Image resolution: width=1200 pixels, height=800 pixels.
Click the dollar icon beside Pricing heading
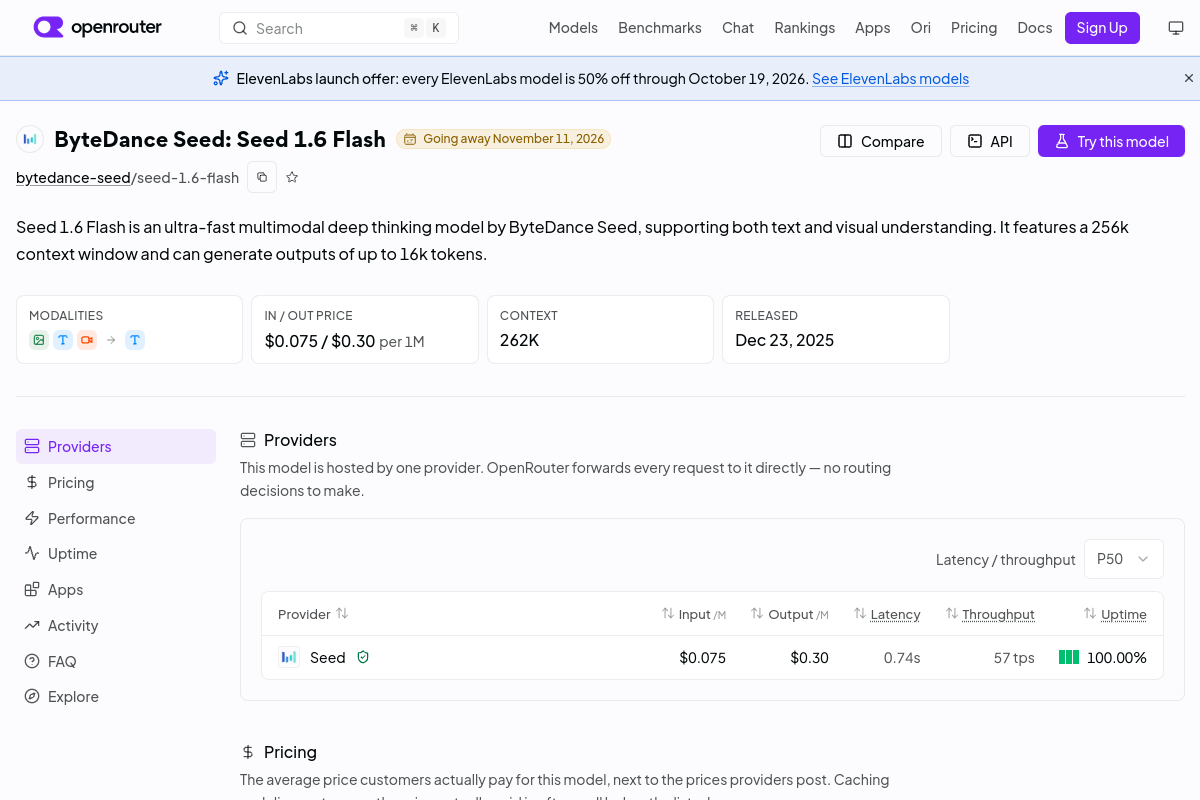tap(248, 752)
